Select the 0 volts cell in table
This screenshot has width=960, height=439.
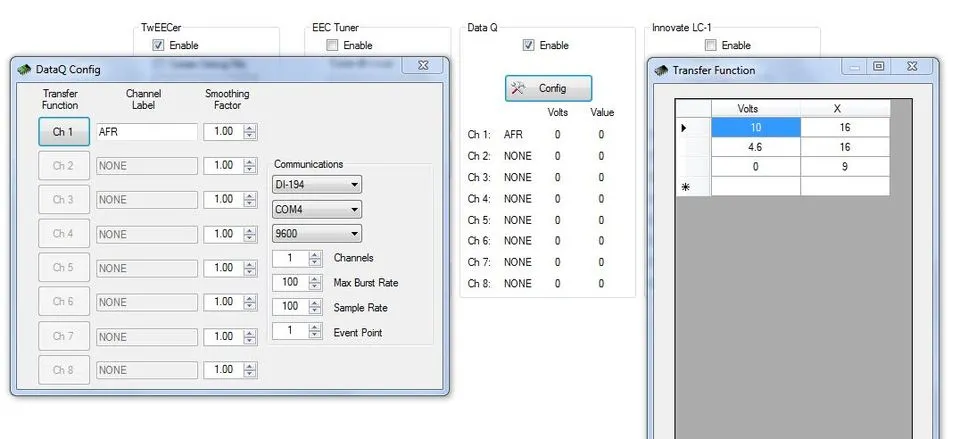point(756,167)
